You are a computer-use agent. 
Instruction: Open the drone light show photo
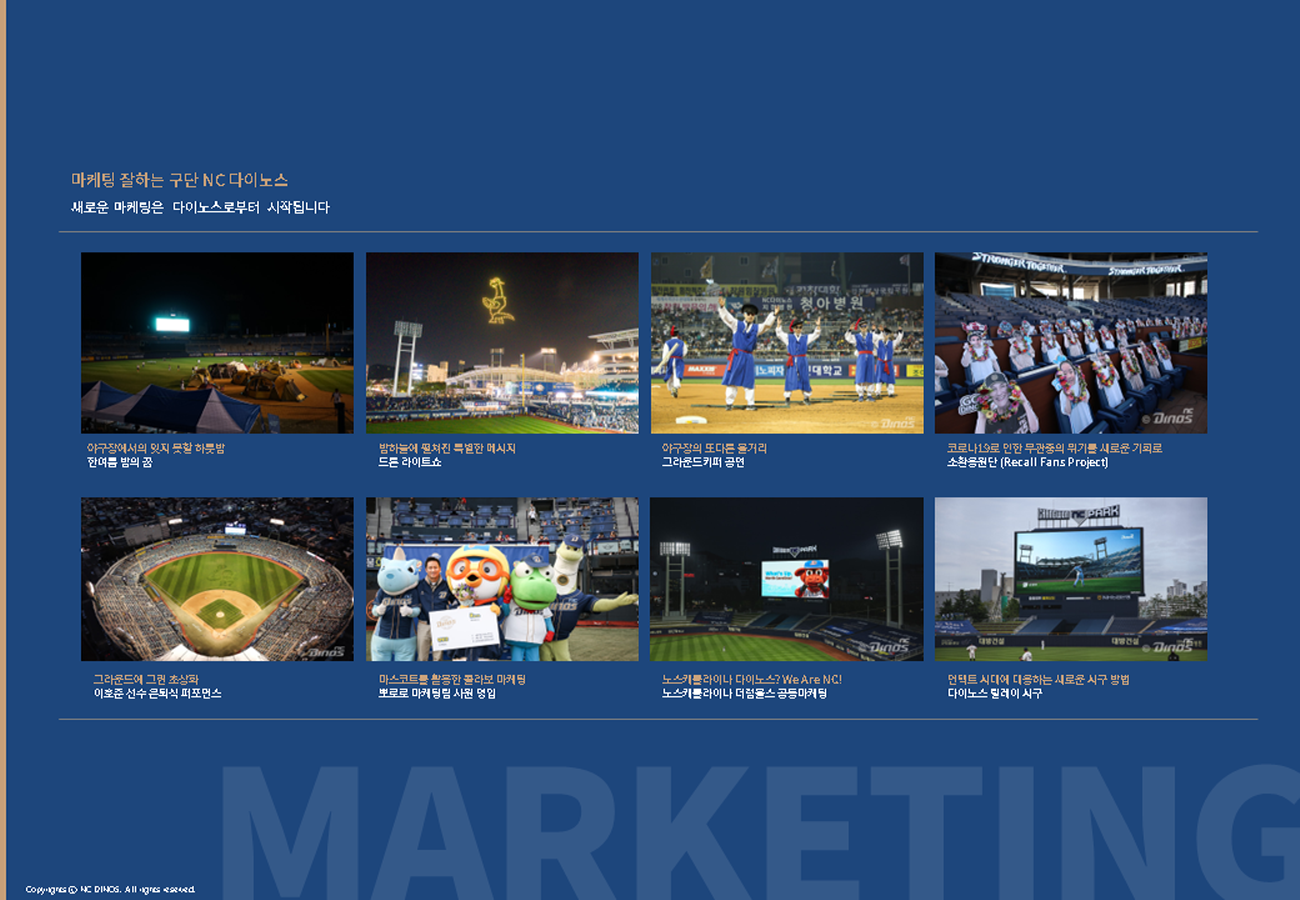coord(502,342)
